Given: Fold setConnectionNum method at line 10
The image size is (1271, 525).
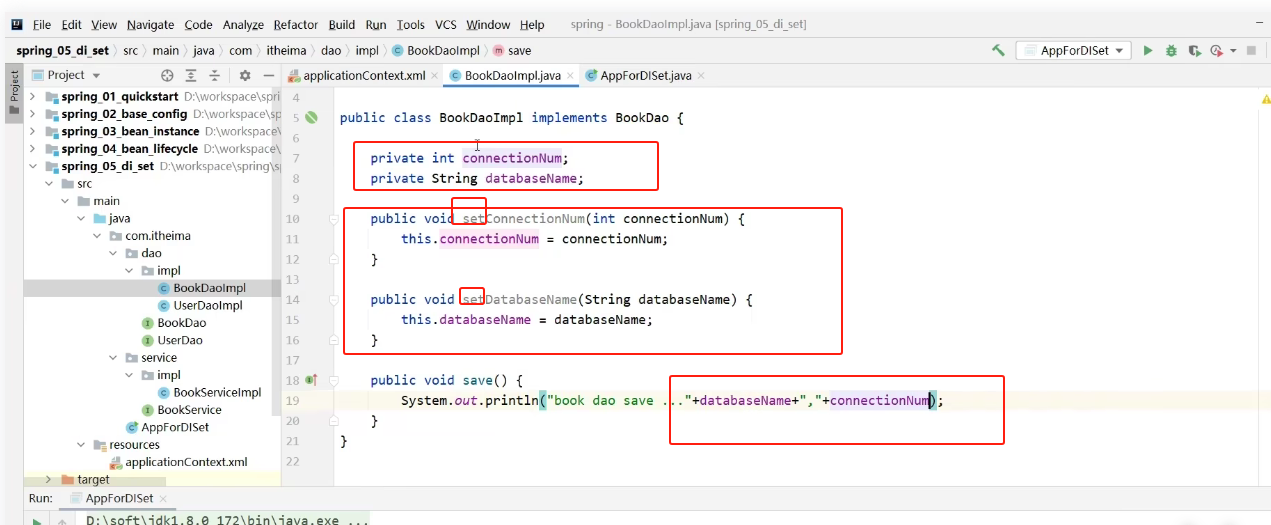Looking at the screenshot, I should point(333,218).
